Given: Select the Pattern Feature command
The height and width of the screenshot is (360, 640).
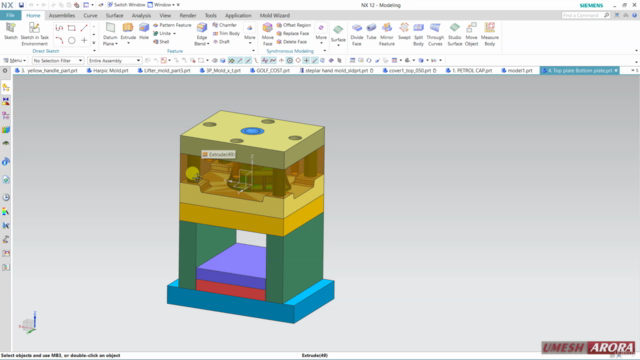Looking at the screenshot, I should (x=172, y=25).
